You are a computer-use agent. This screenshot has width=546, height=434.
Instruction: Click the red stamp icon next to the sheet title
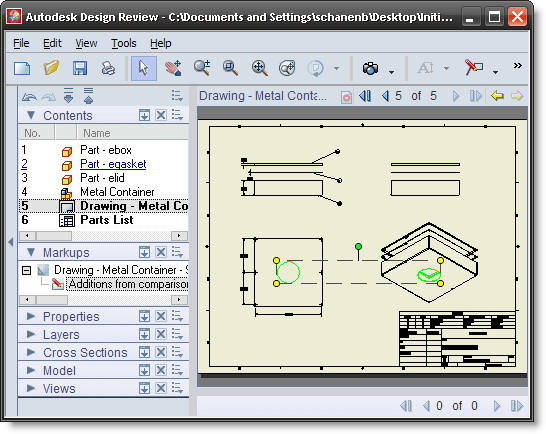click(346, 97)
